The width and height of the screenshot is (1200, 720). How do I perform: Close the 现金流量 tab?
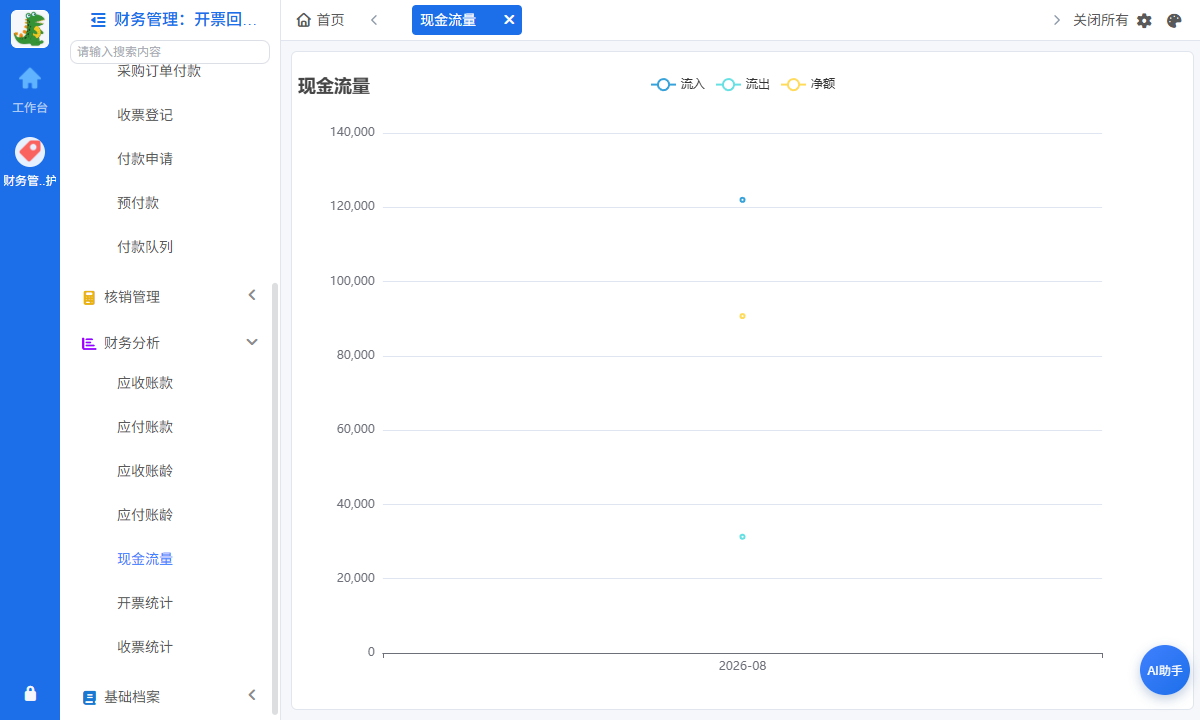[509, 20]
